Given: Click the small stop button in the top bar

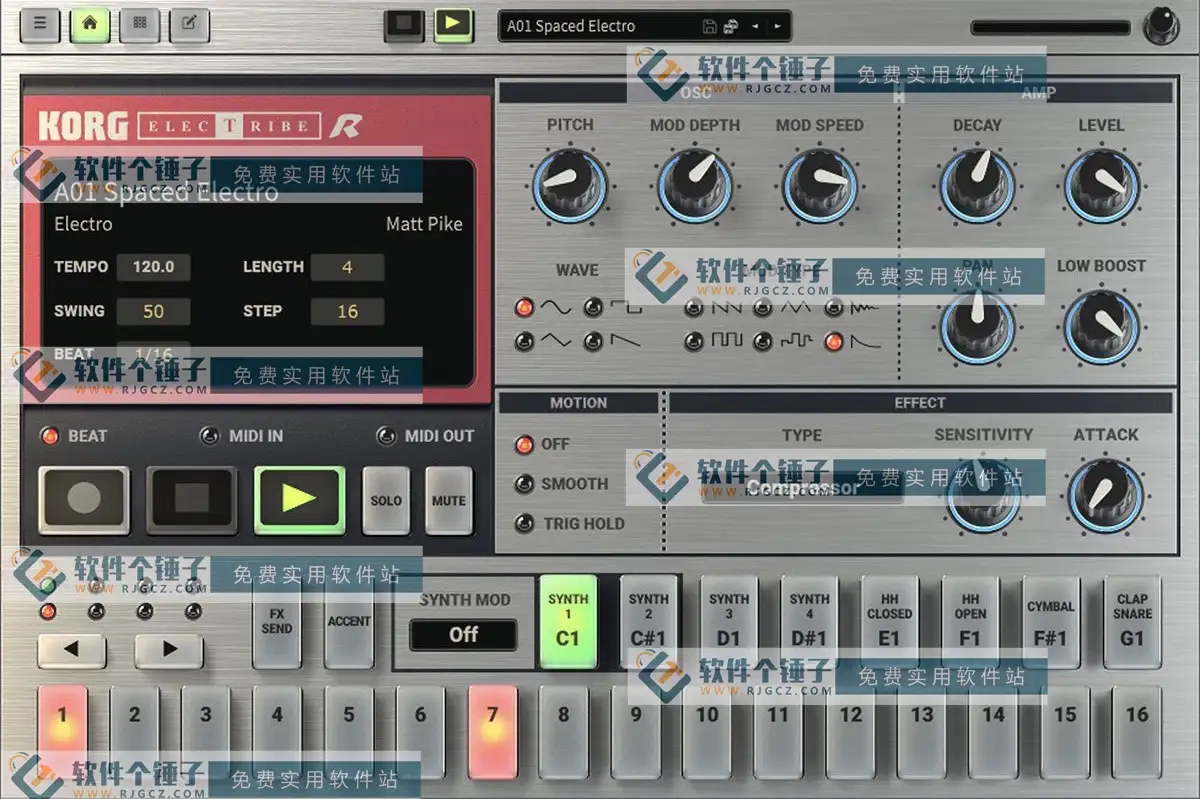Looking at the screenshot, I should pyautogui.click(x=404, y=25).
